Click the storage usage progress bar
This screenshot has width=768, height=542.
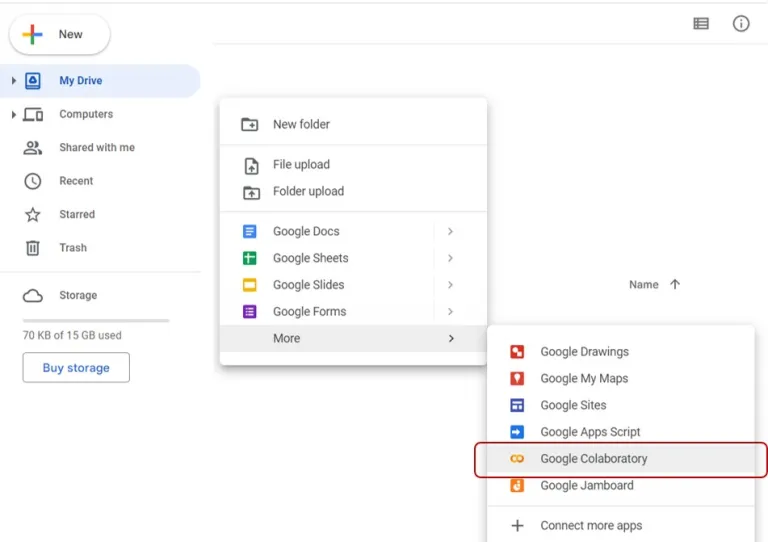tap(96, 321)
